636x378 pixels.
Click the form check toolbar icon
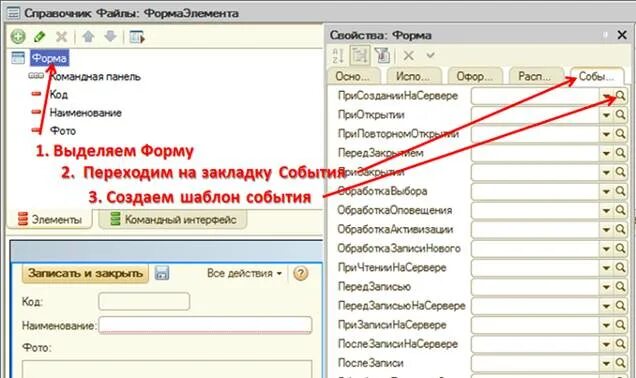click(x=137, y=37)
